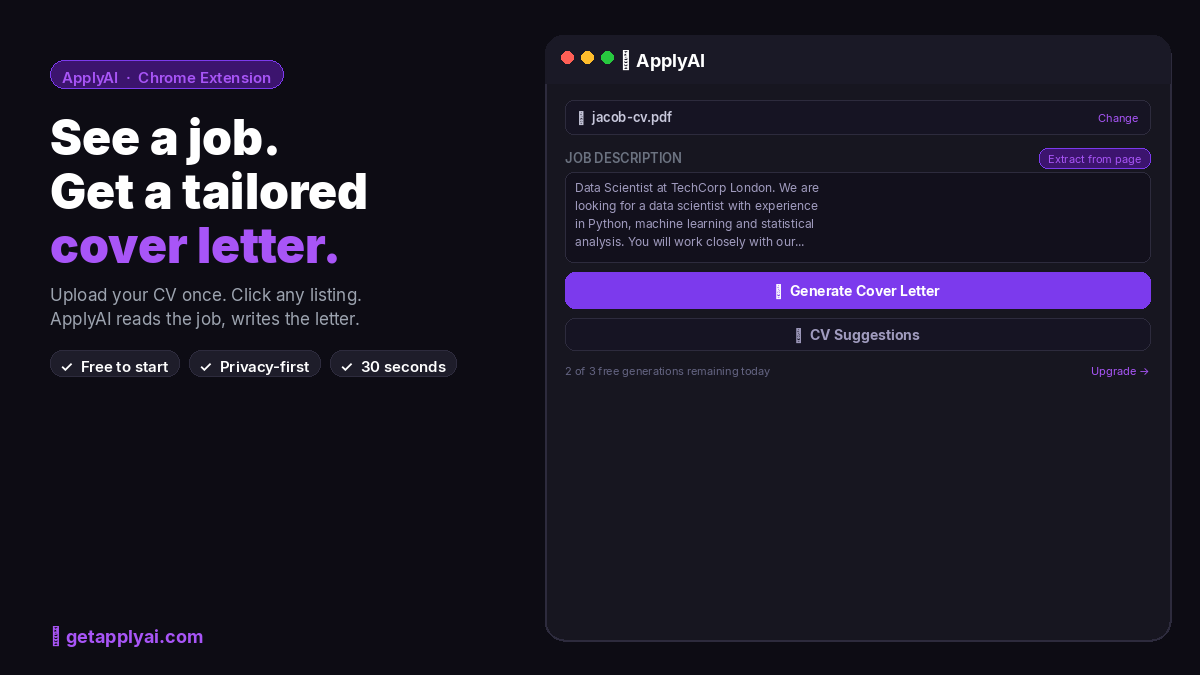Click the checkmark on the Privacy-first badge
Screen dimensions: 1200x675
(206, 366)
